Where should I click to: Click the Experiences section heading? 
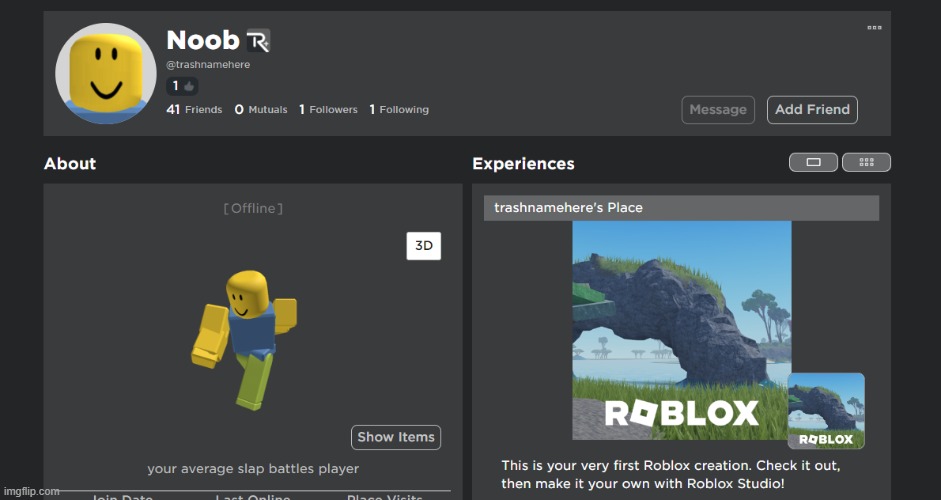point(523,163)
